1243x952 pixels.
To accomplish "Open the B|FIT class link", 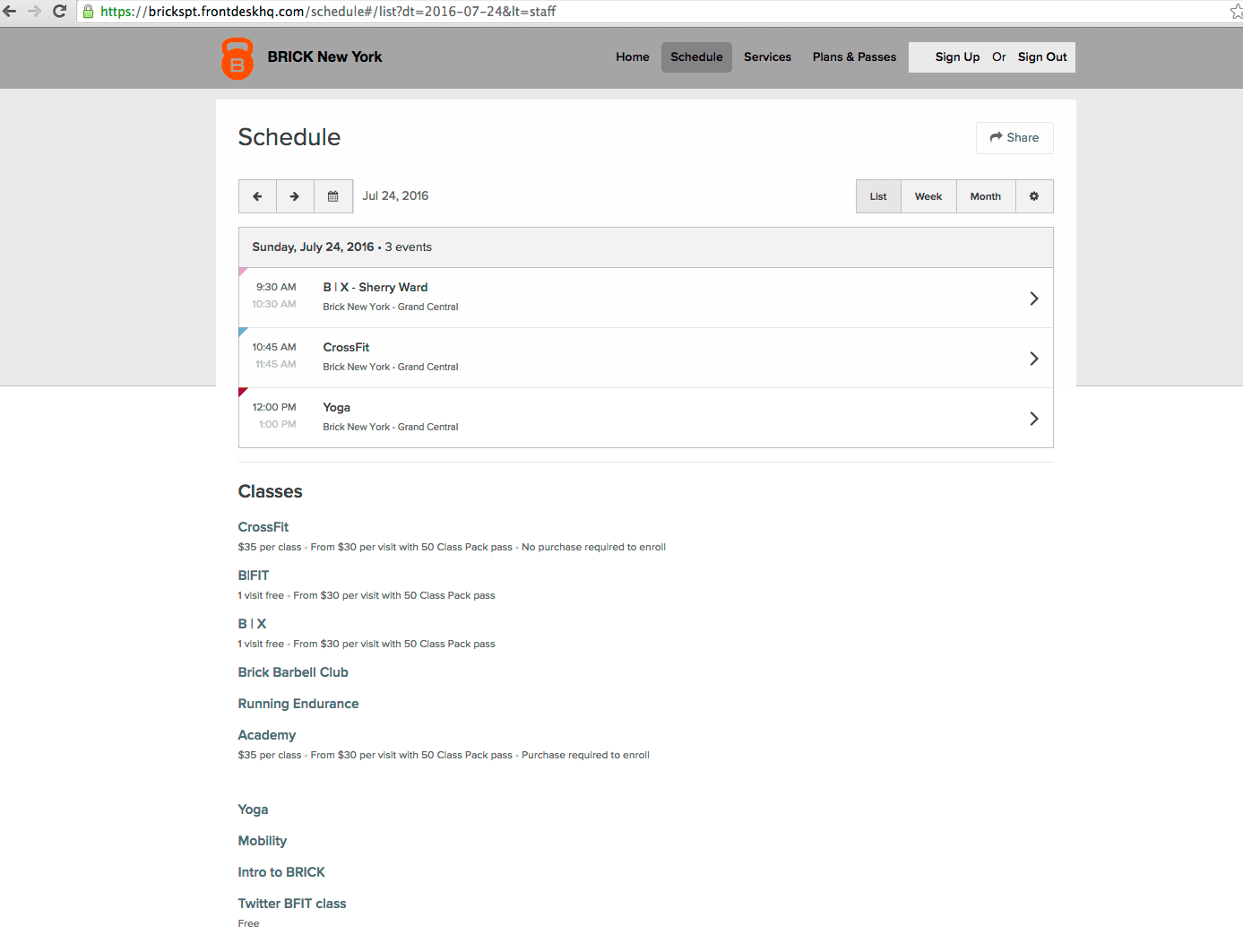I will click(254, 576).
